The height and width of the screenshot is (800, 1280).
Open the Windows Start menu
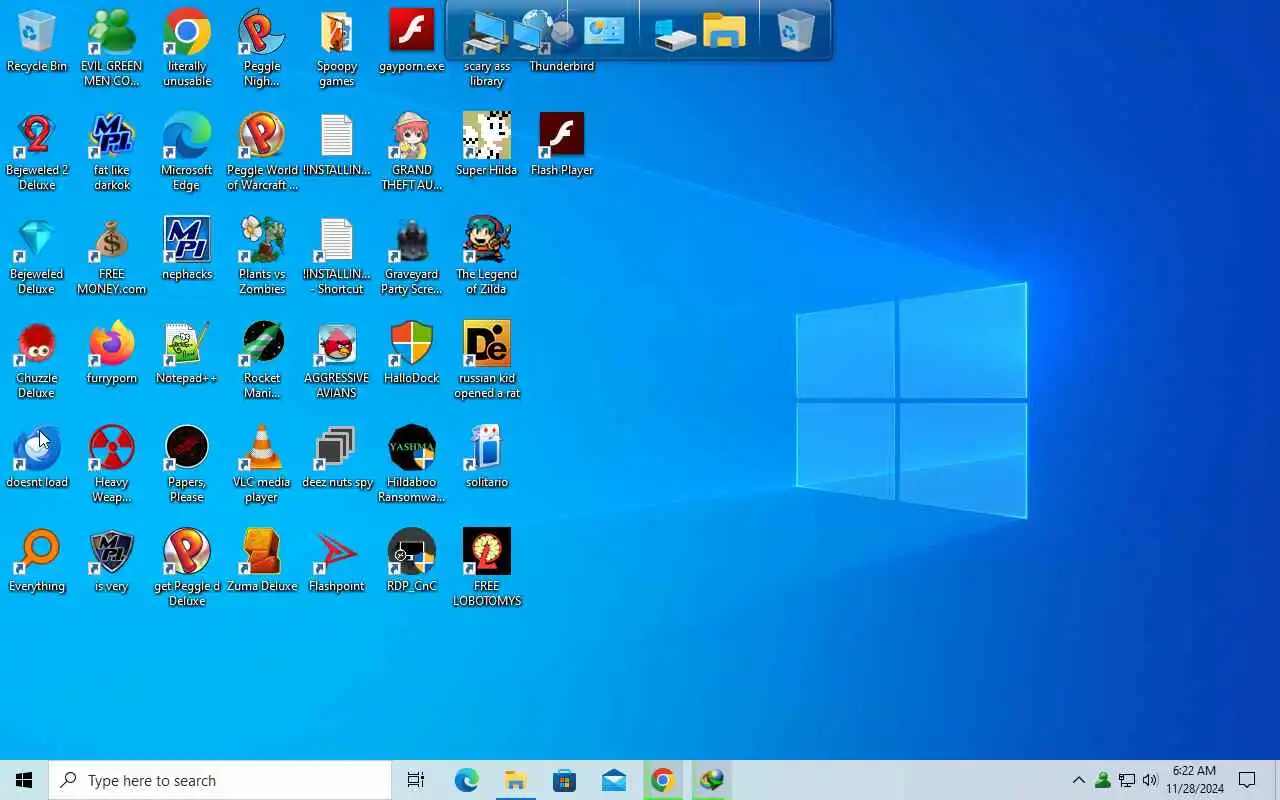click(24, 781)
